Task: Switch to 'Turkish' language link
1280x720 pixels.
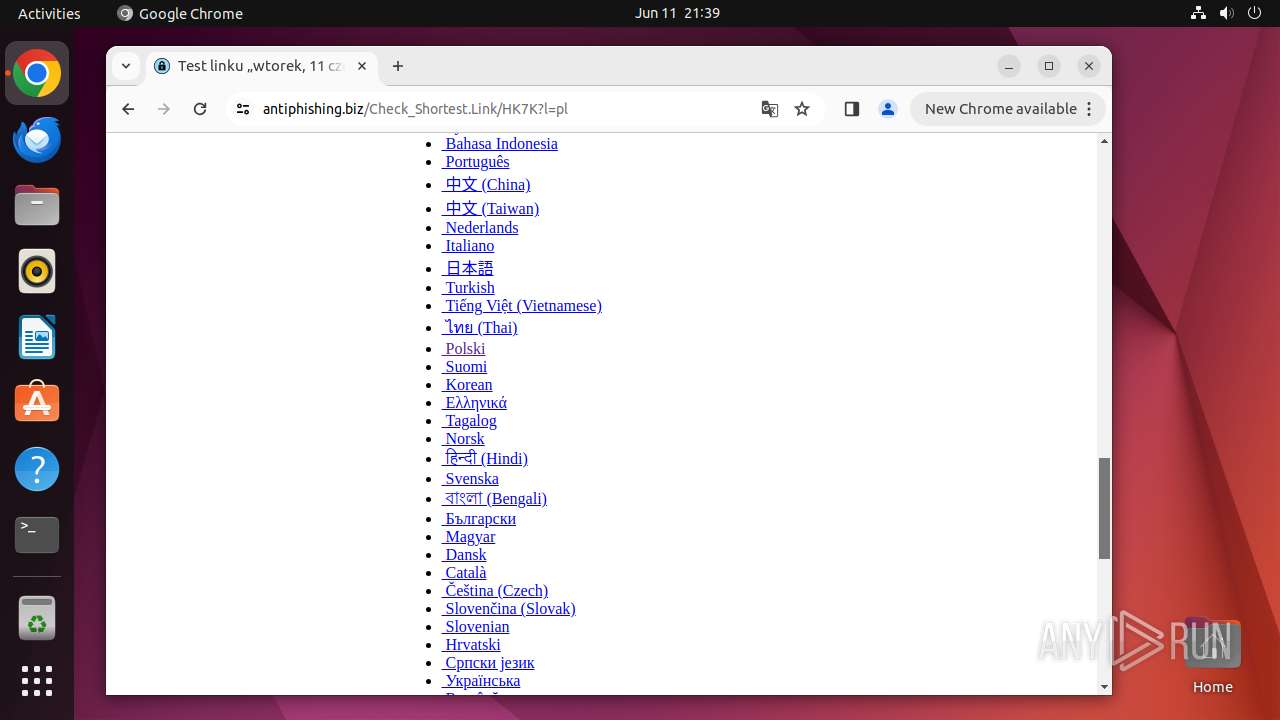Action: [x=468, y=288]
